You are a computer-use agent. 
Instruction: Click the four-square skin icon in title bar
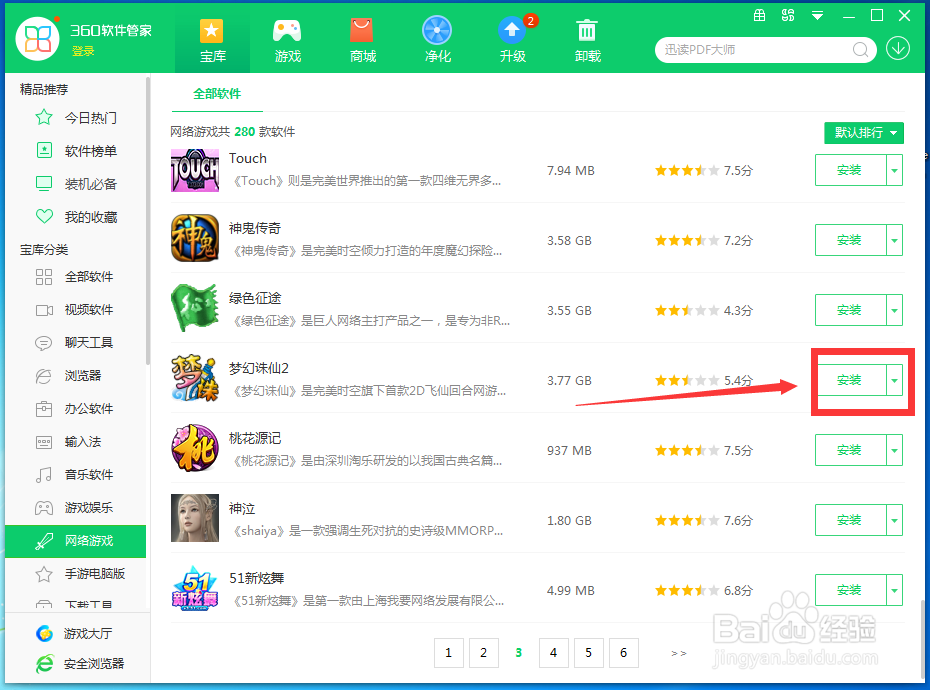click(788, 15)
